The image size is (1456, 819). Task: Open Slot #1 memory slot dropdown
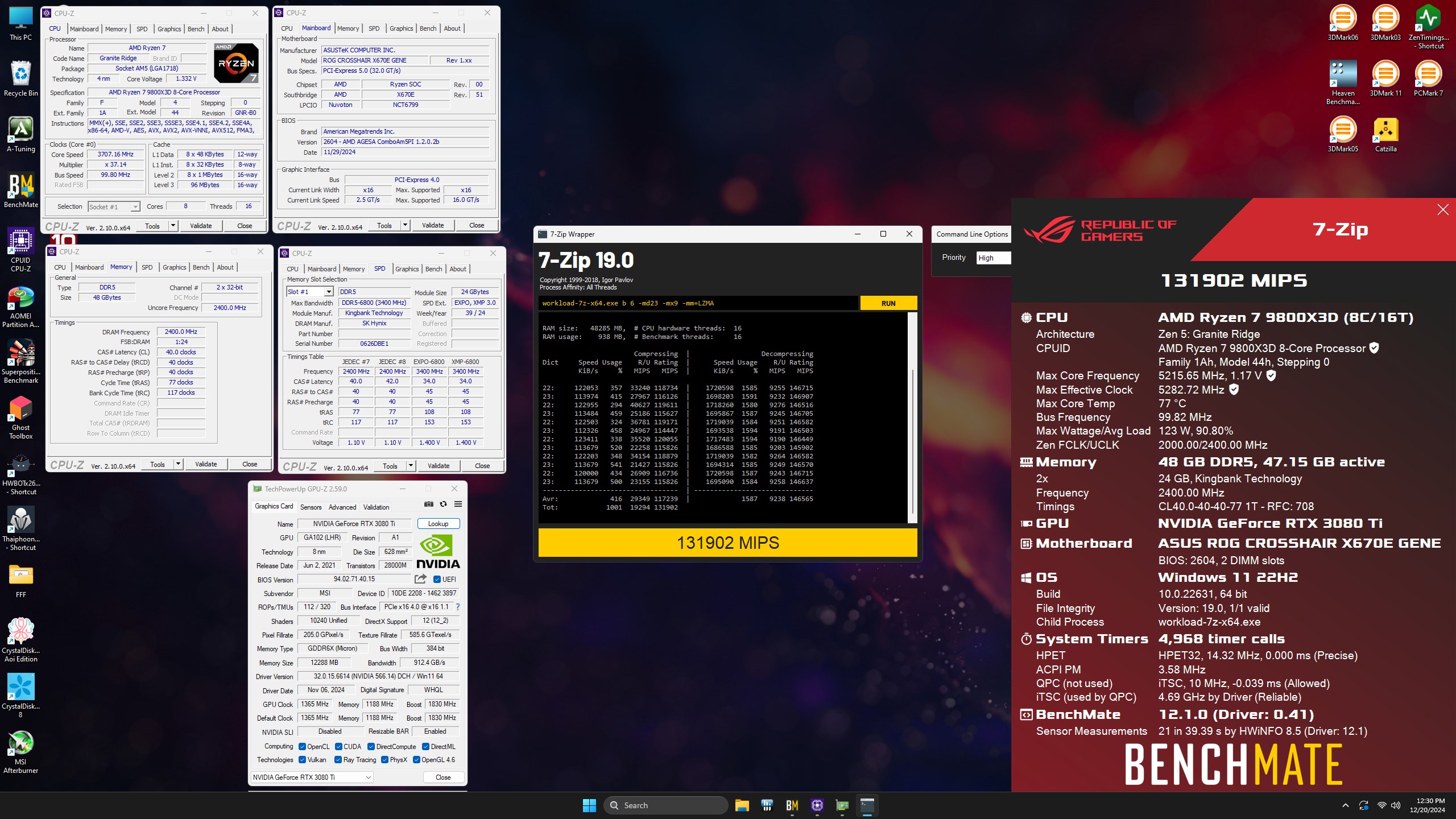(309, 292)
